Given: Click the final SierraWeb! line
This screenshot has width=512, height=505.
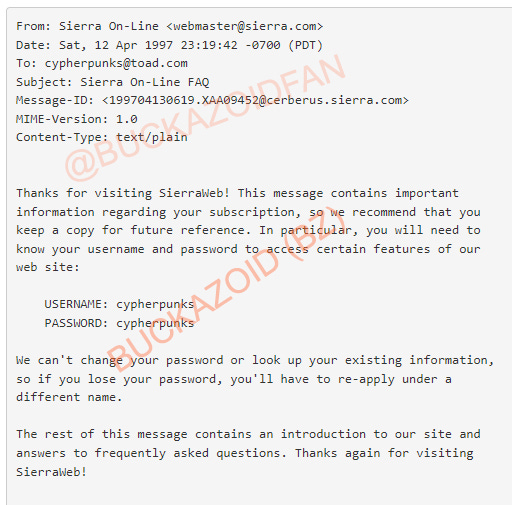Looking at the screenshot, I should 51,472.
